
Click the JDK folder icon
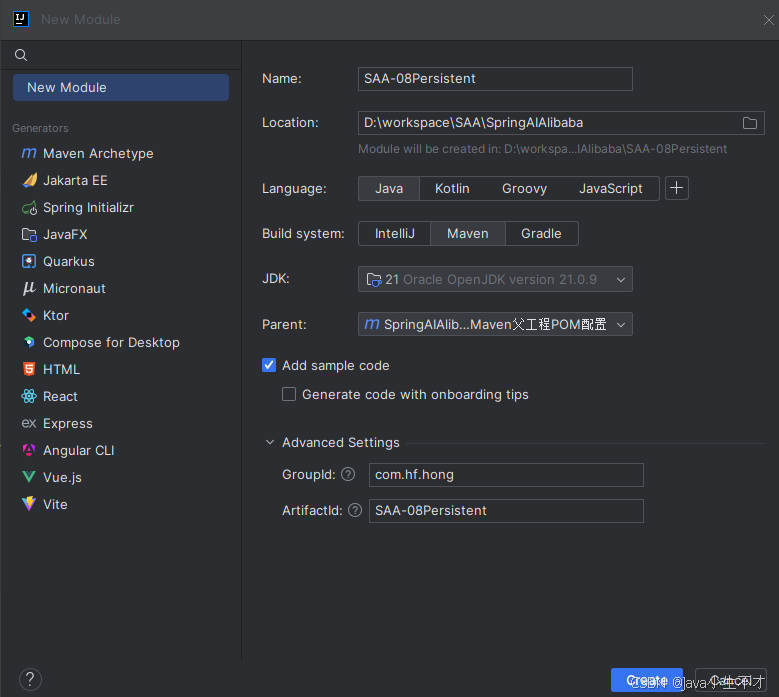374,280
